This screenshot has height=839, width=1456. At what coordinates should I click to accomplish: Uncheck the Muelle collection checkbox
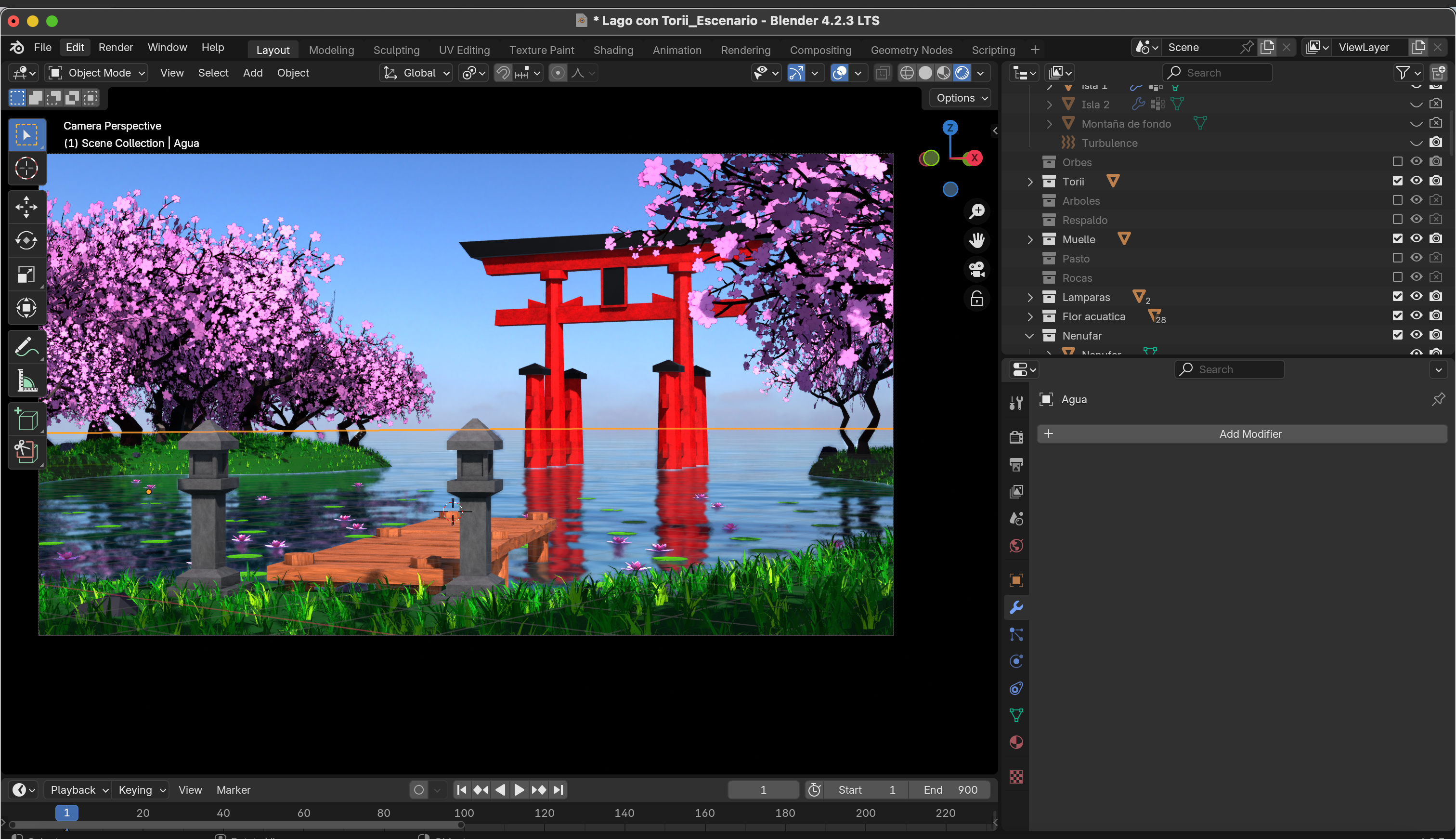(1397, 238)
